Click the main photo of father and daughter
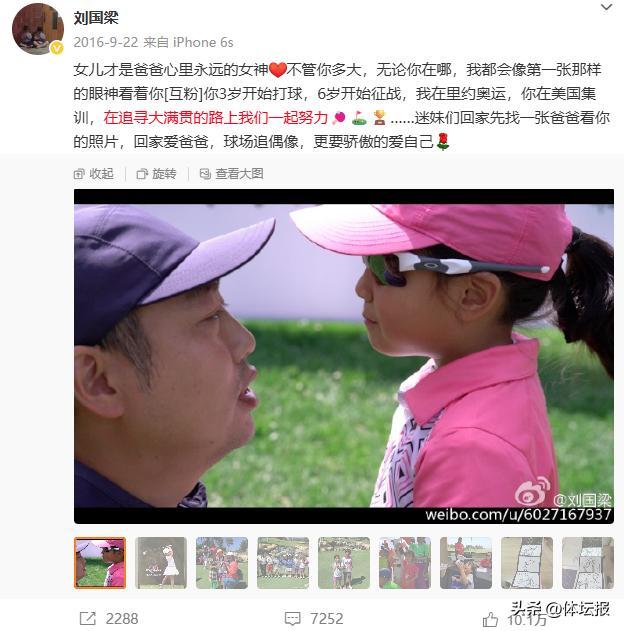The width and height of the screenshot is (624, 631). (x=344, y=356)
